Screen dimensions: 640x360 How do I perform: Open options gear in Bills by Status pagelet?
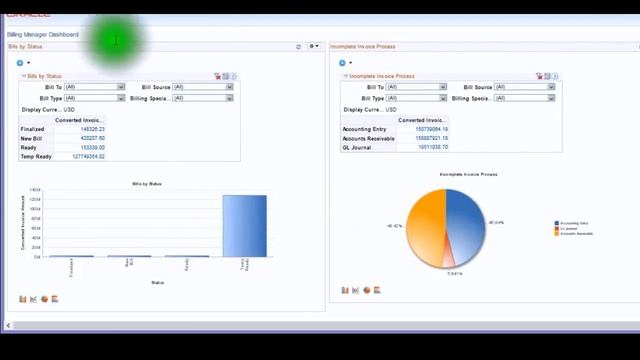click(20, 63)
